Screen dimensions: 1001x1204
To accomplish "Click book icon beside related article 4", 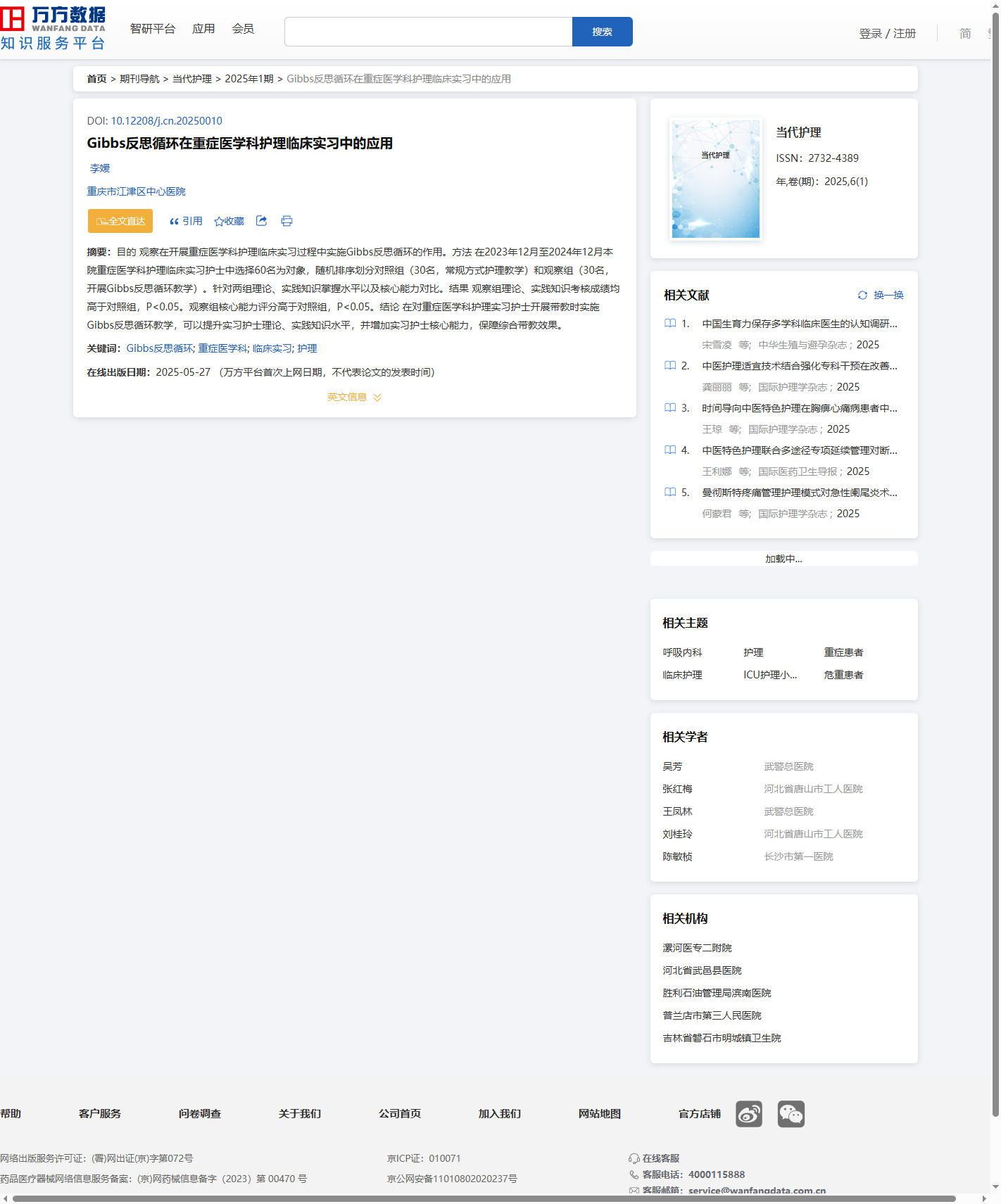I will coord(670,450).
